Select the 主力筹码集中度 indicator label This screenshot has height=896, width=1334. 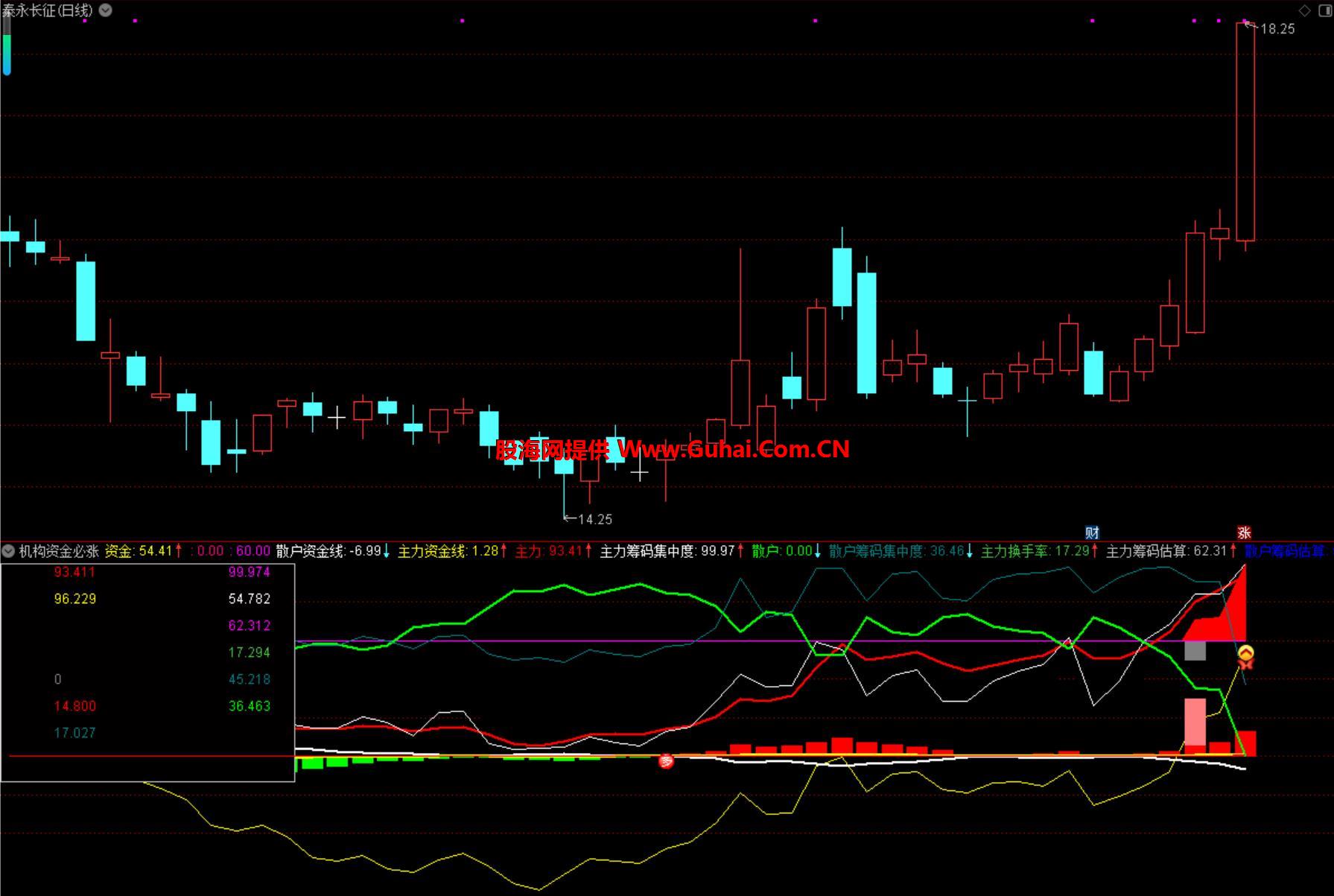tap(648, 551)
